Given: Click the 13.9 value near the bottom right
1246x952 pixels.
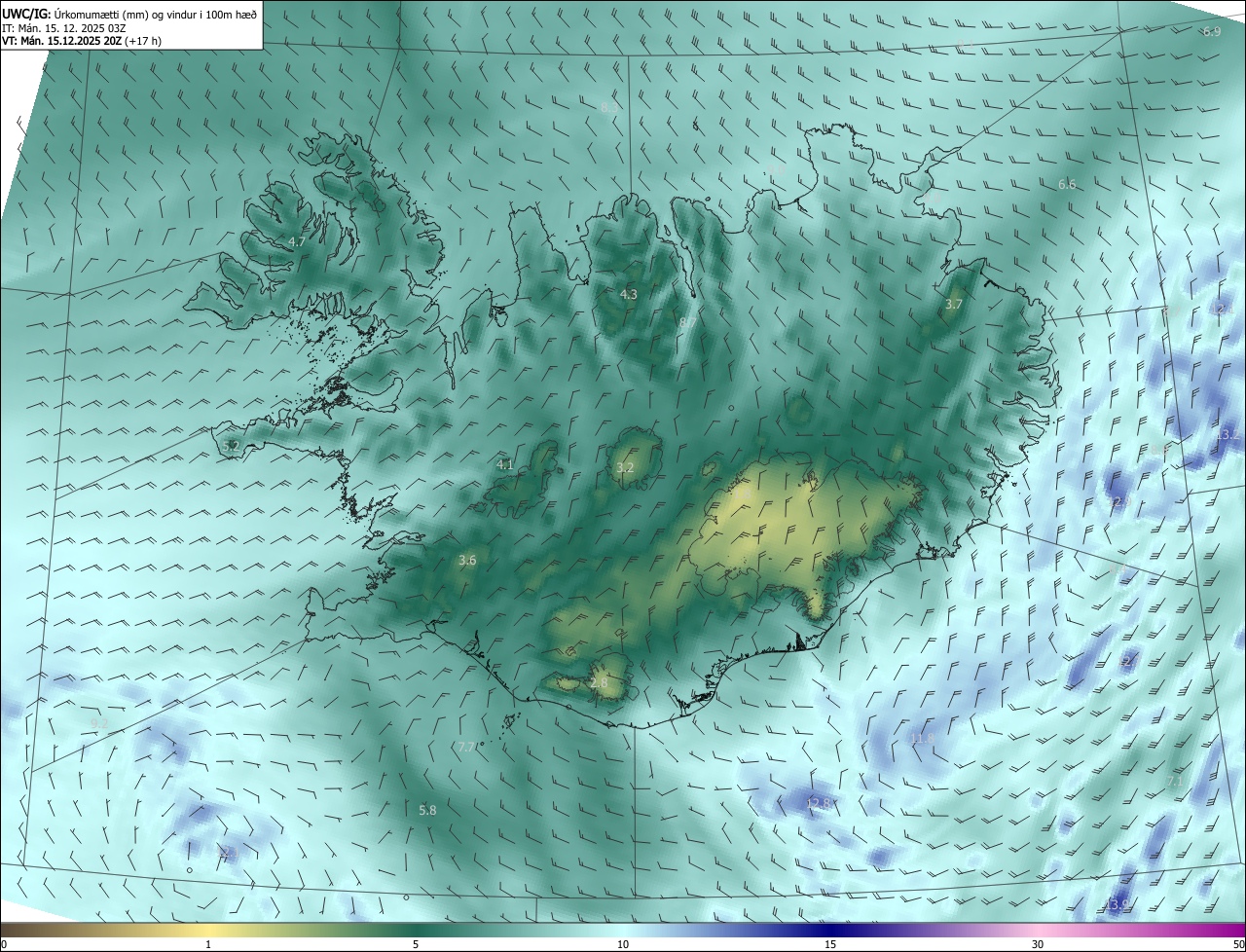Looking at the screenshot, I should [x=1118, y=905].
